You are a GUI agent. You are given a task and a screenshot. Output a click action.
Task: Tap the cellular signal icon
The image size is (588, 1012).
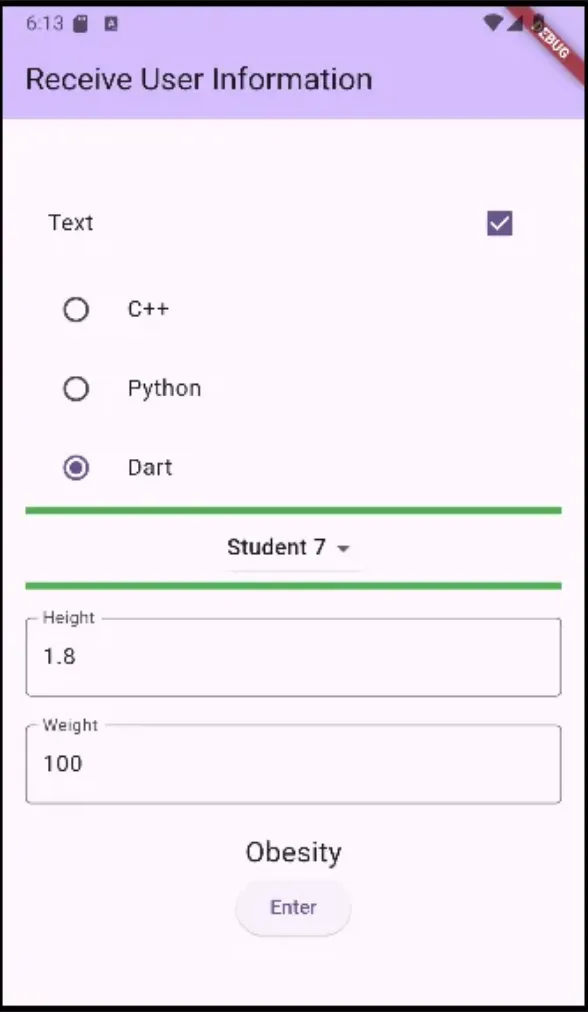514,23
